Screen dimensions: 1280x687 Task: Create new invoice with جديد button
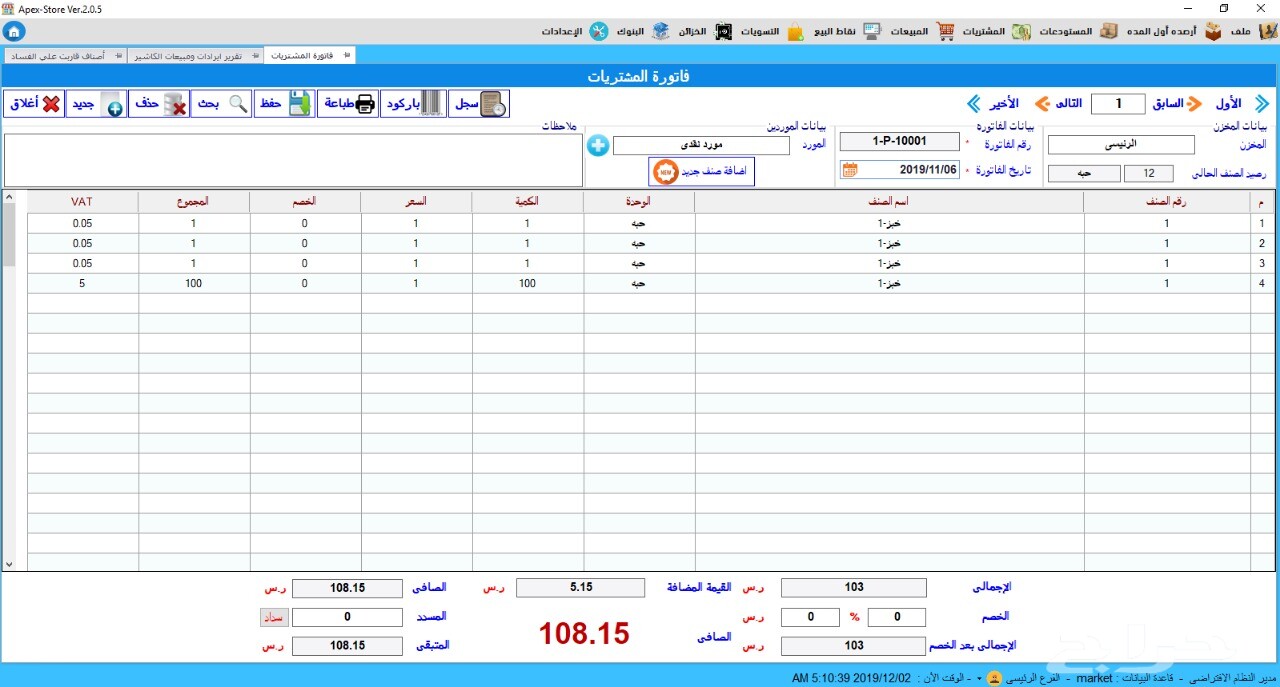click(x=96, y=104)
